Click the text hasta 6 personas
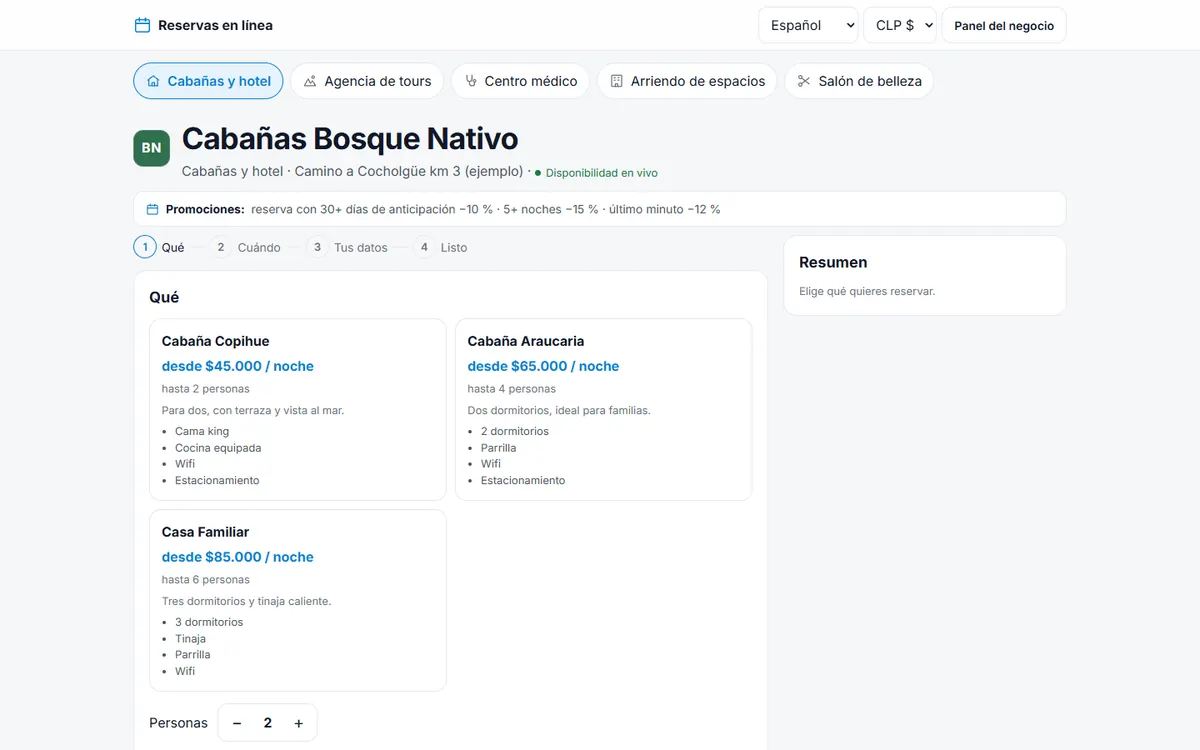 click(x=206, y=579)
